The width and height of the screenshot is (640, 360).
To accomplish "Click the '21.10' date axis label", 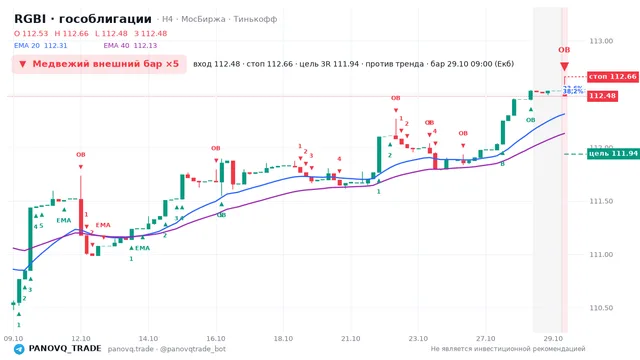I will [x=351, y=339].
